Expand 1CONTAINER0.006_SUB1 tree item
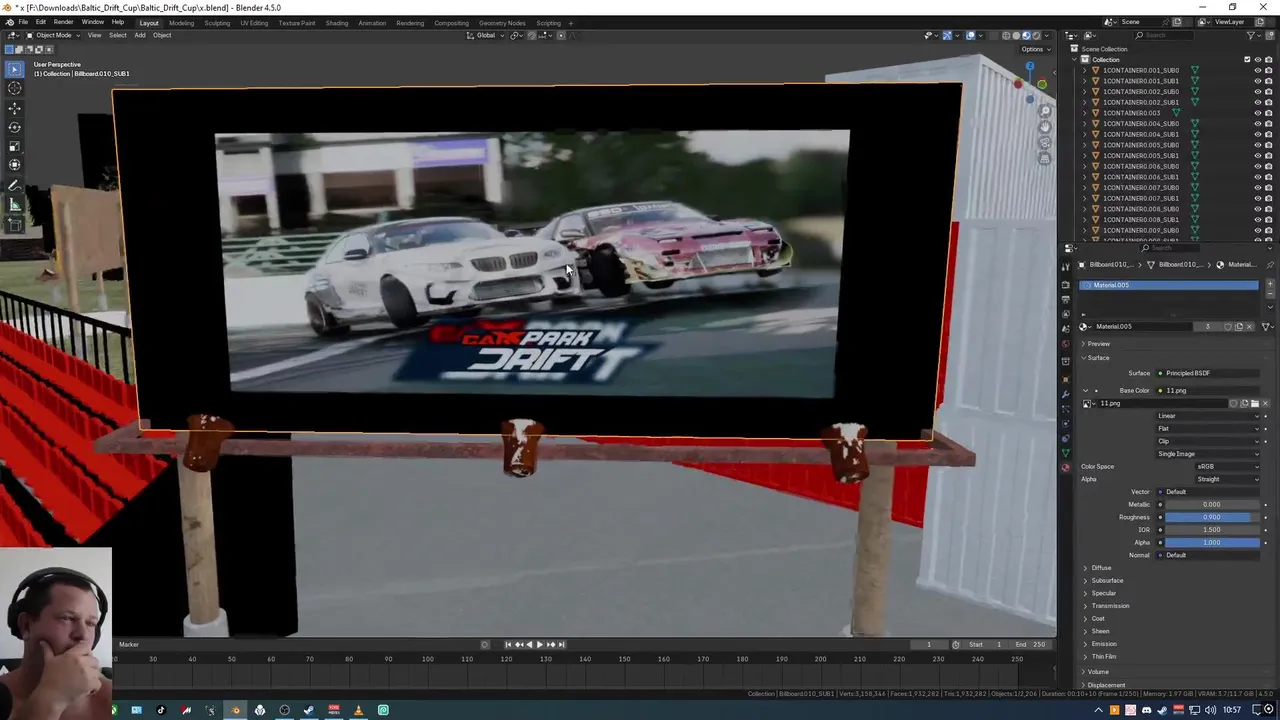Screen dimensions: 1280x720 (1085, 177)
